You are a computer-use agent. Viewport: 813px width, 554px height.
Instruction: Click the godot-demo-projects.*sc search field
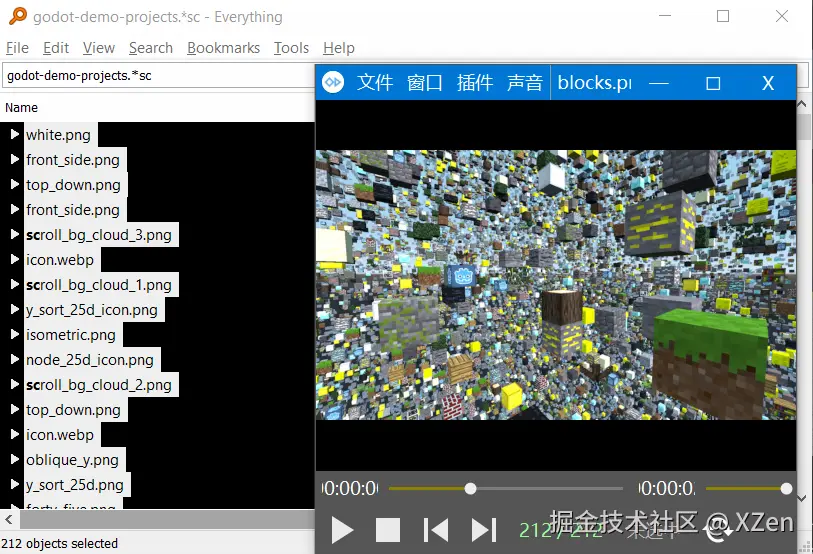click(158, 76)
